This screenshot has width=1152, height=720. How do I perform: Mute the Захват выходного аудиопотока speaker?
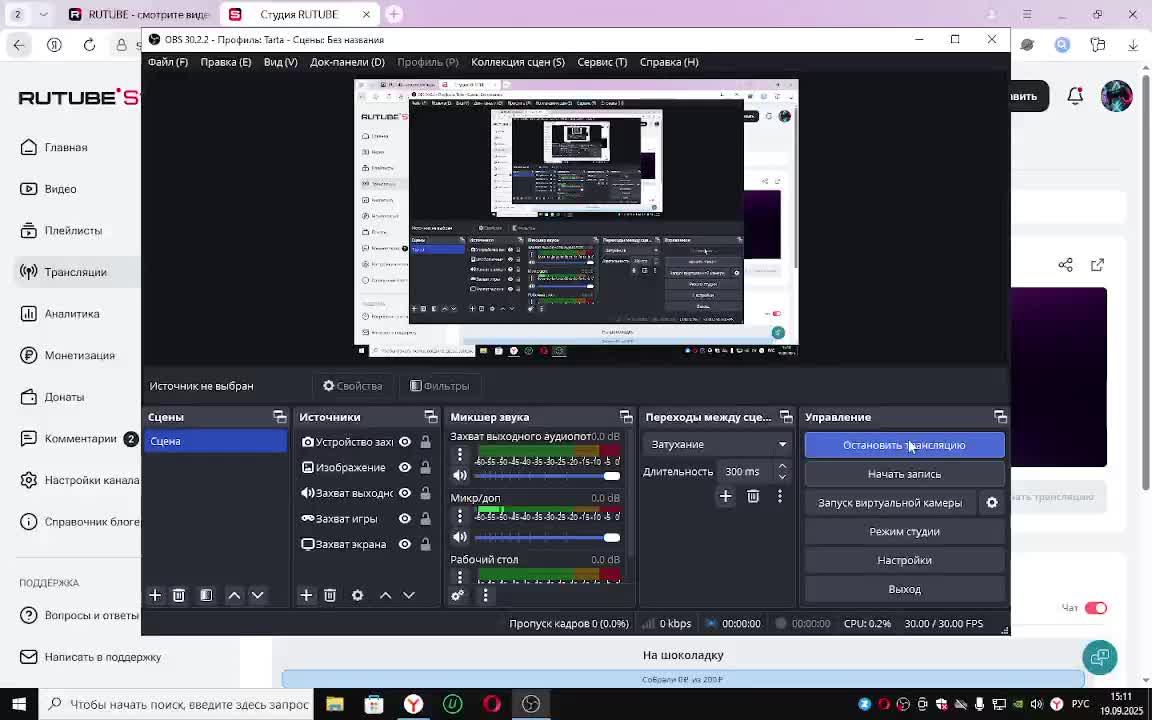[x=460, y=475]
